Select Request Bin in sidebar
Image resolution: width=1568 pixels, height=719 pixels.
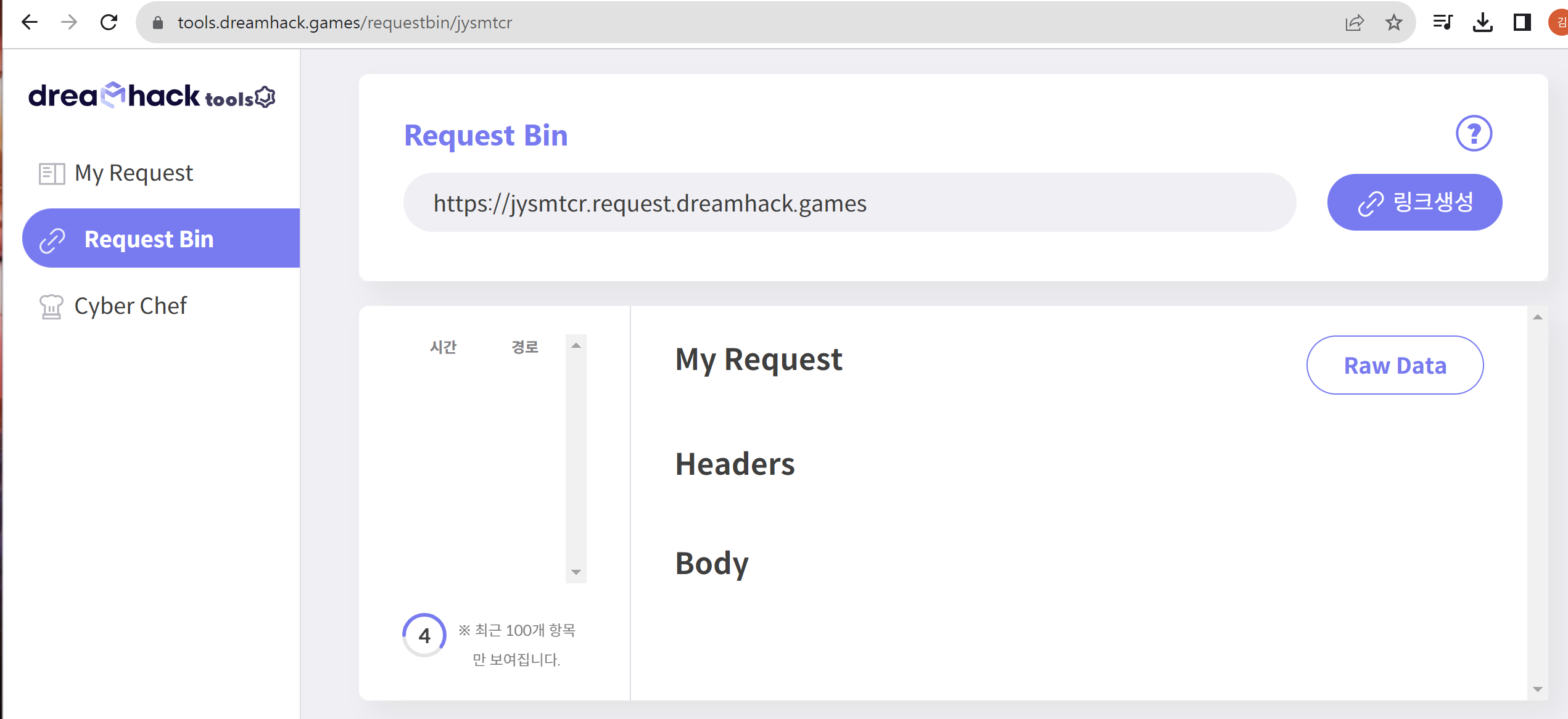pos(149,239)
